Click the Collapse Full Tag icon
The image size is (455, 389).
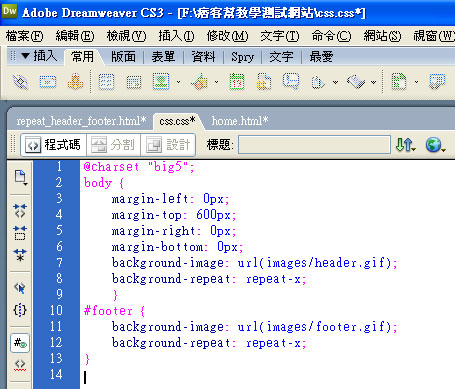(x=20, y=211)
